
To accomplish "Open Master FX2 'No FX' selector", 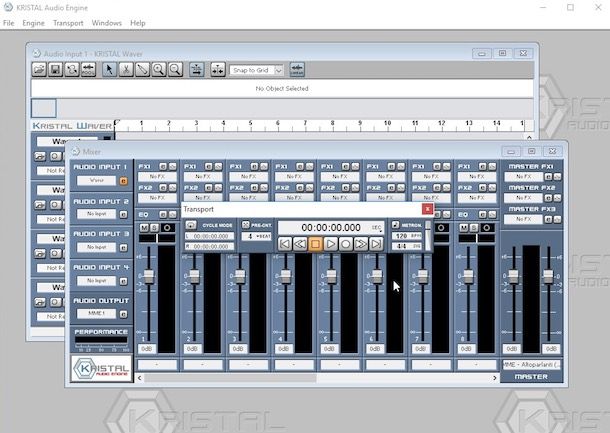I will point(523,198).
